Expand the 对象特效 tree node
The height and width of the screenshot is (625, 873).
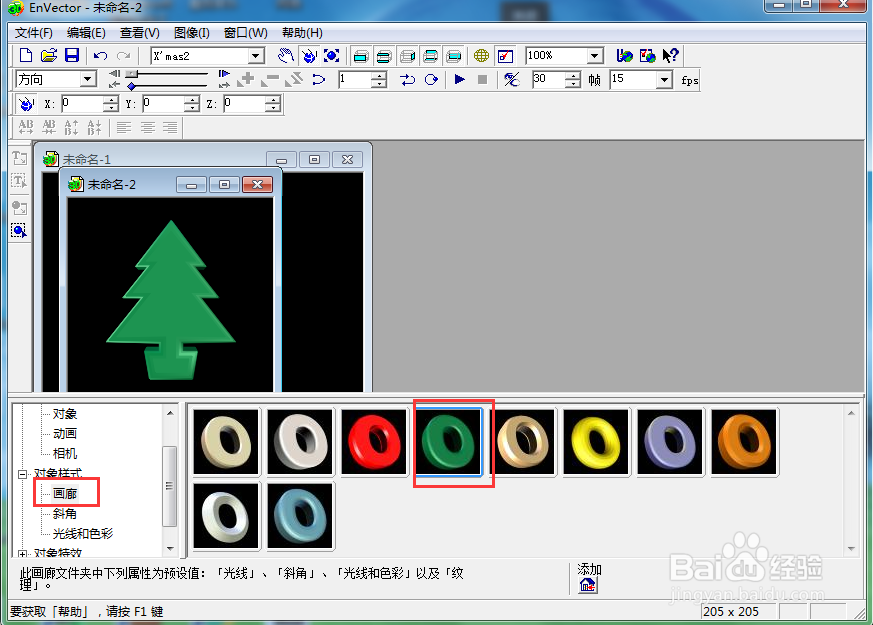pyautogui.click(x=23, y=554)
